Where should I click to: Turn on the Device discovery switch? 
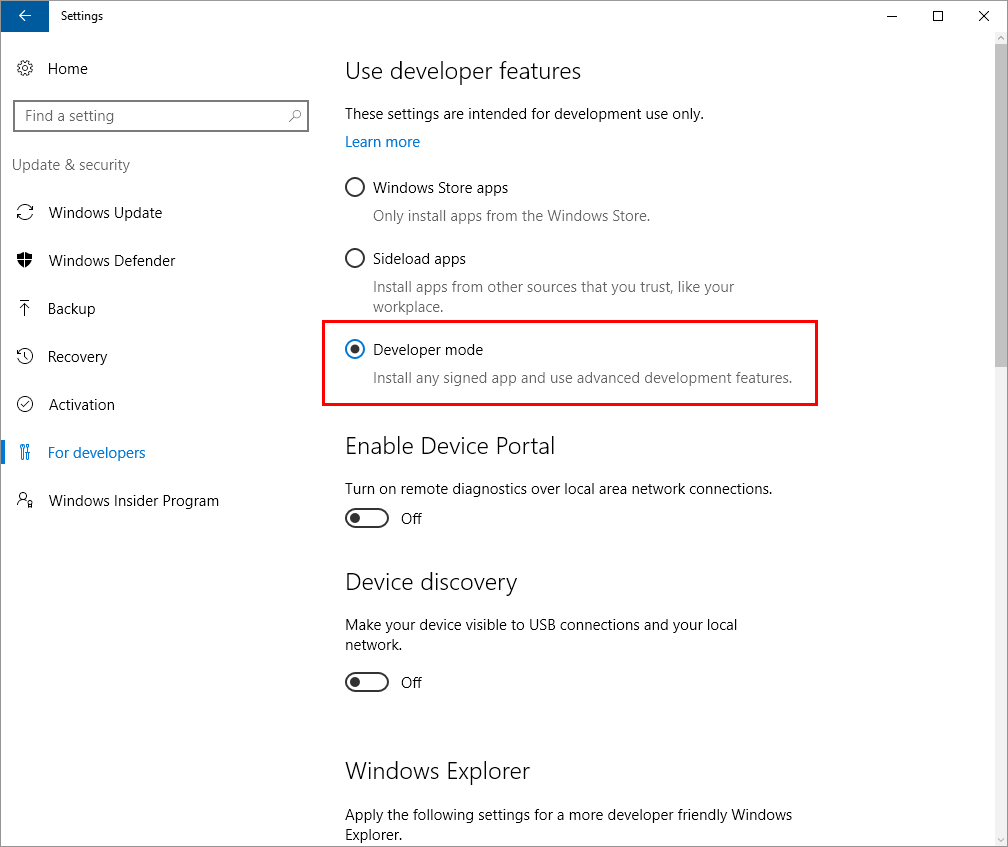(367, 682)
